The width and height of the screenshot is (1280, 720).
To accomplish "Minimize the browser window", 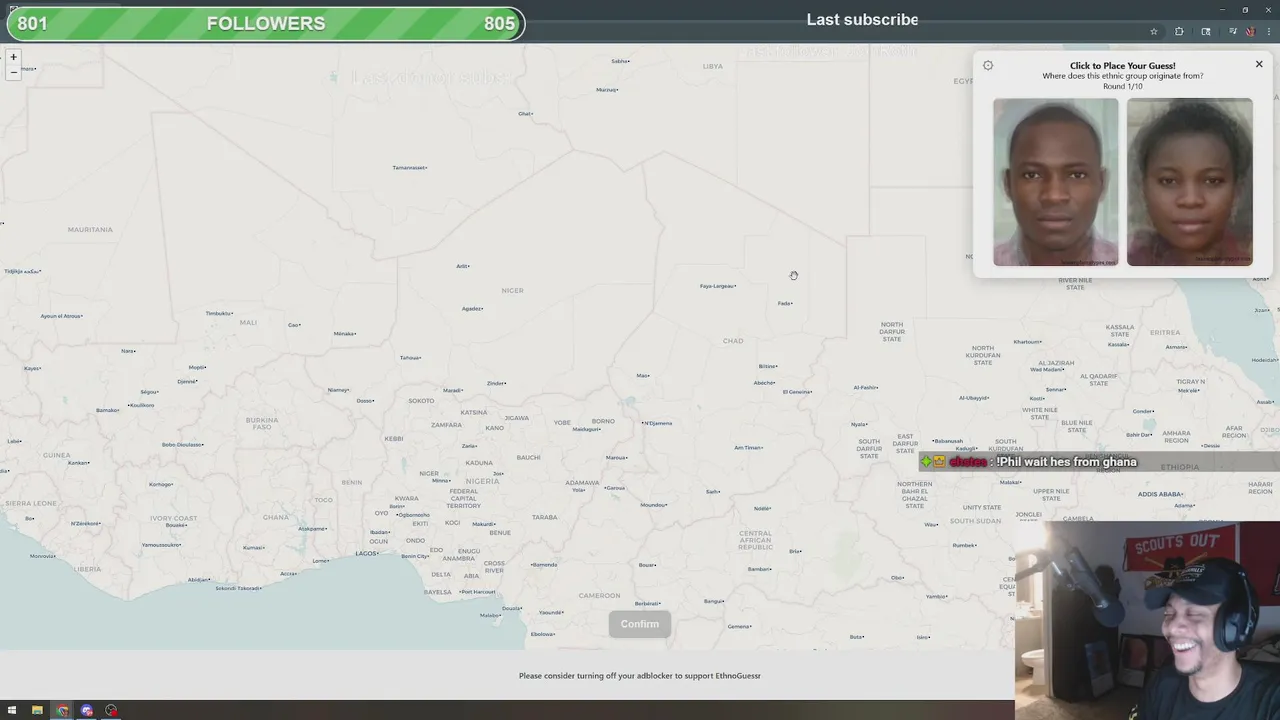I will coord(1222,9).
